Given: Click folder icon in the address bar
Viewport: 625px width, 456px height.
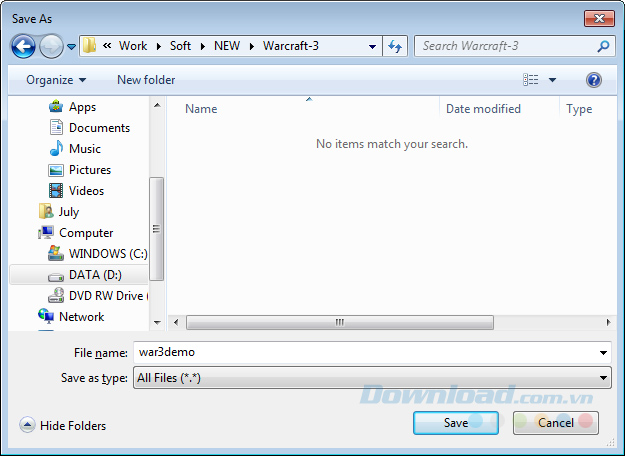Looking at the screenshot, I should coord(89,45).
